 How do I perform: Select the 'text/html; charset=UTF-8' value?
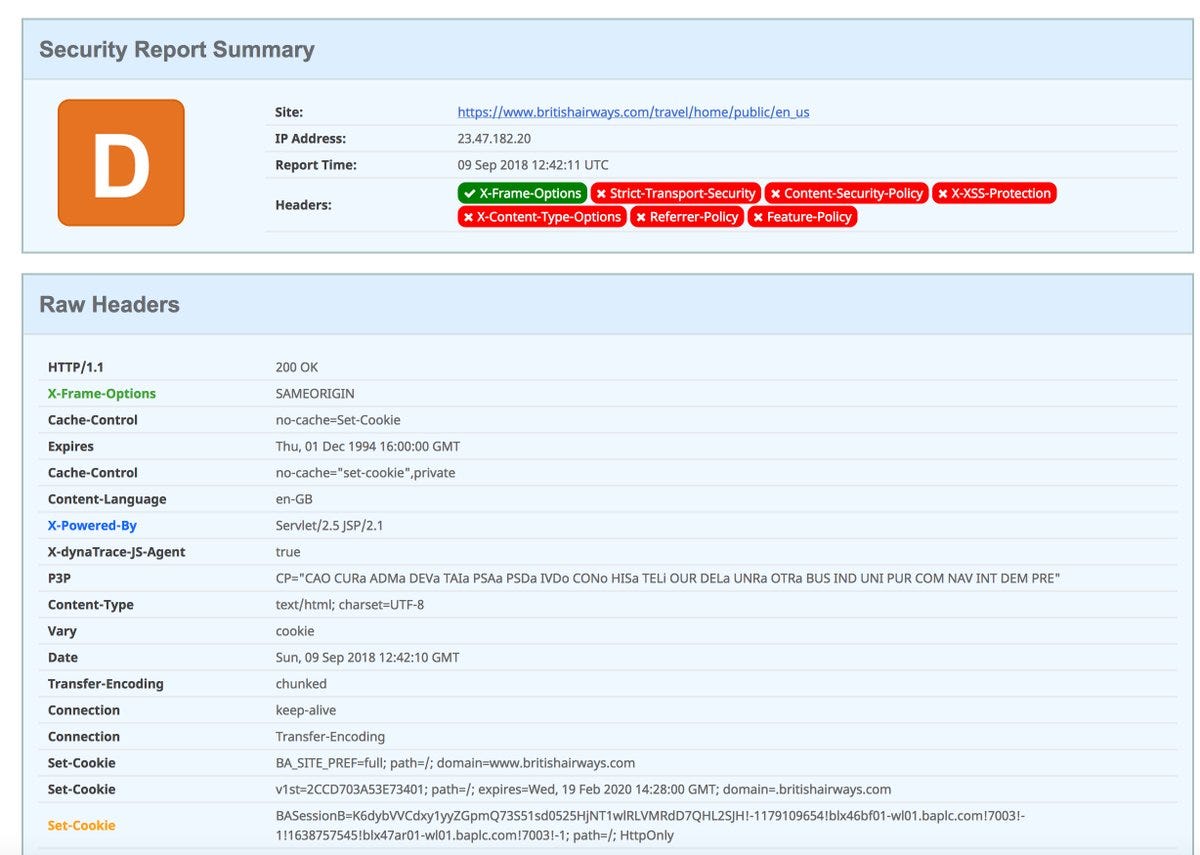pyautogui.click(x=350, y=605)
